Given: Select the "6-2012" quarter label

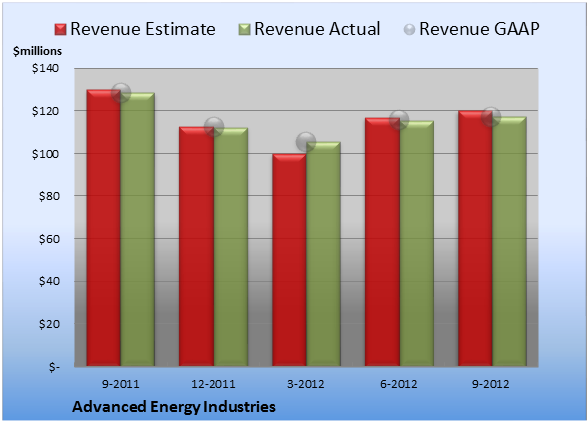Looking at the screenshot, I should (x=399, y=384).
